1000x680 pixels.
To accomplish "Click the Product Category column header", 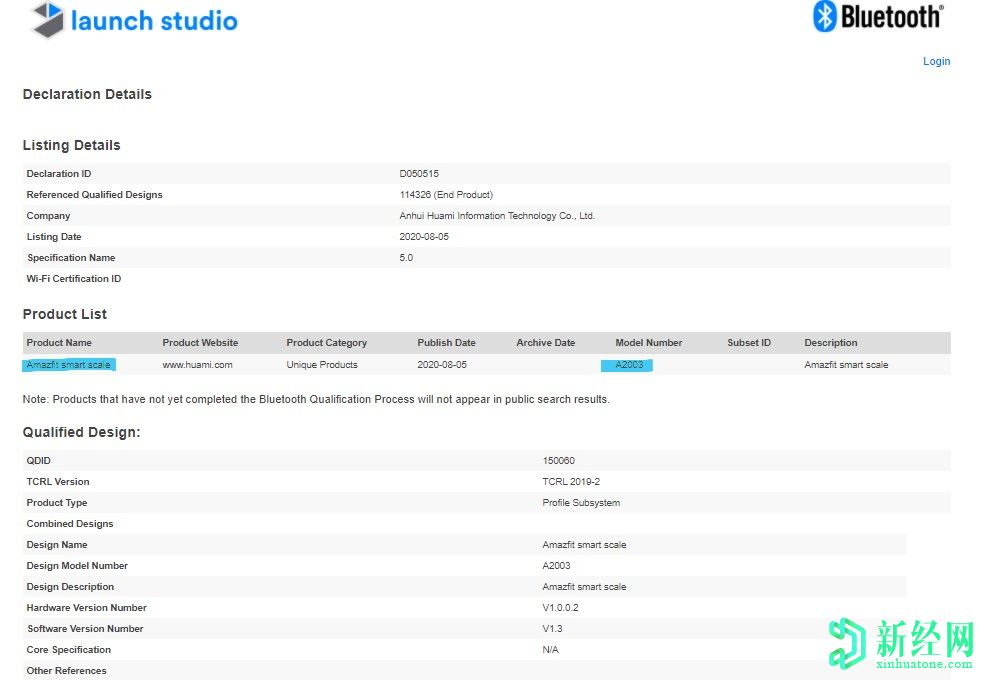I will click(326, 343).
